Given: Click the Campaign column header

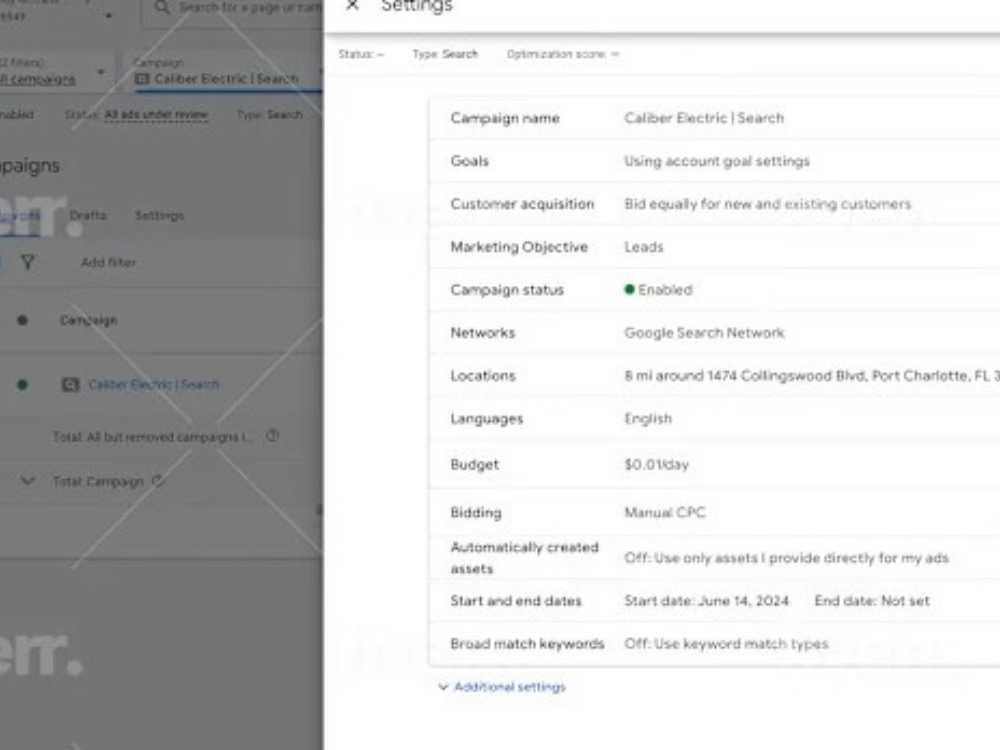Looking at the screenshot, I should tap(89, 320).
